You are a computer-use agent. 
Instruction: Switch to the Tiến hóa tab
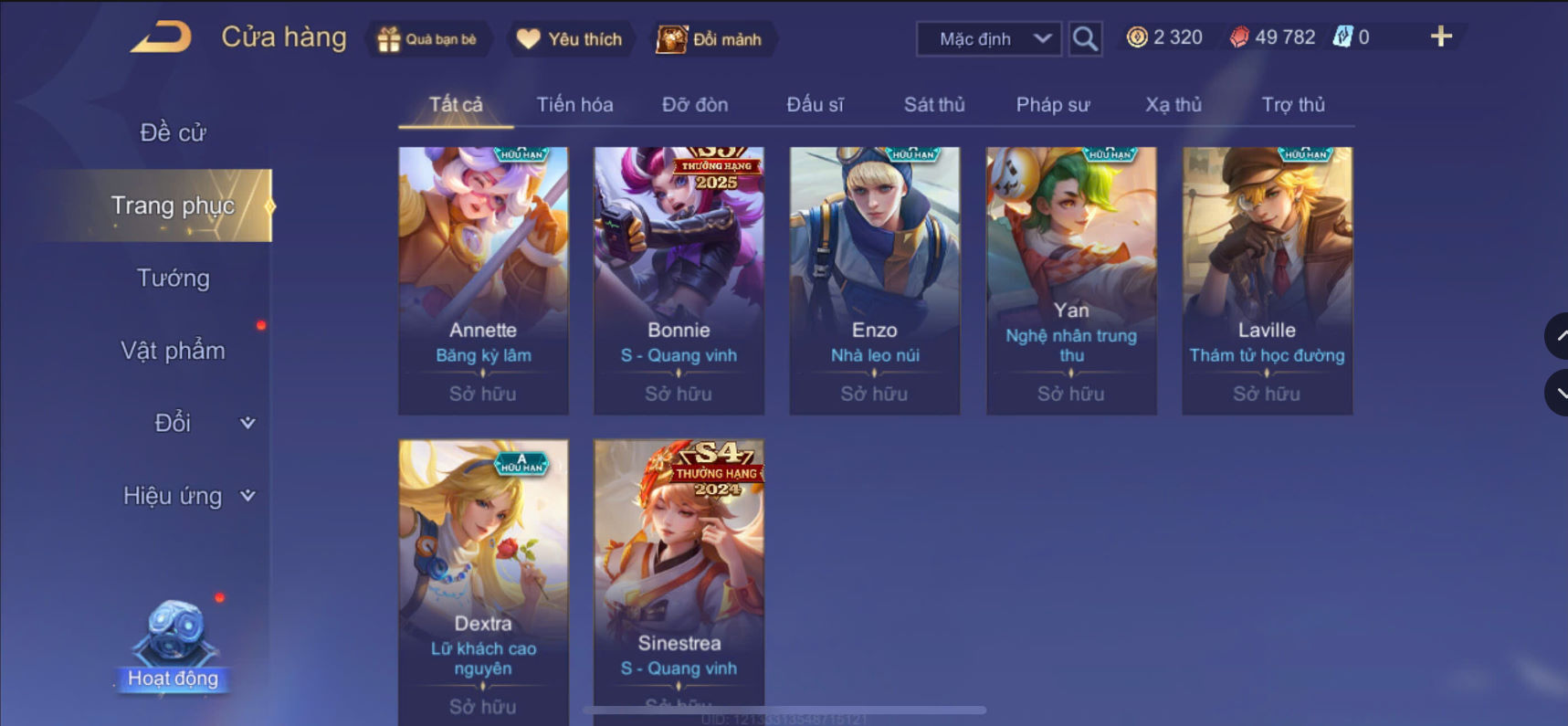click(x=574, y=104)
